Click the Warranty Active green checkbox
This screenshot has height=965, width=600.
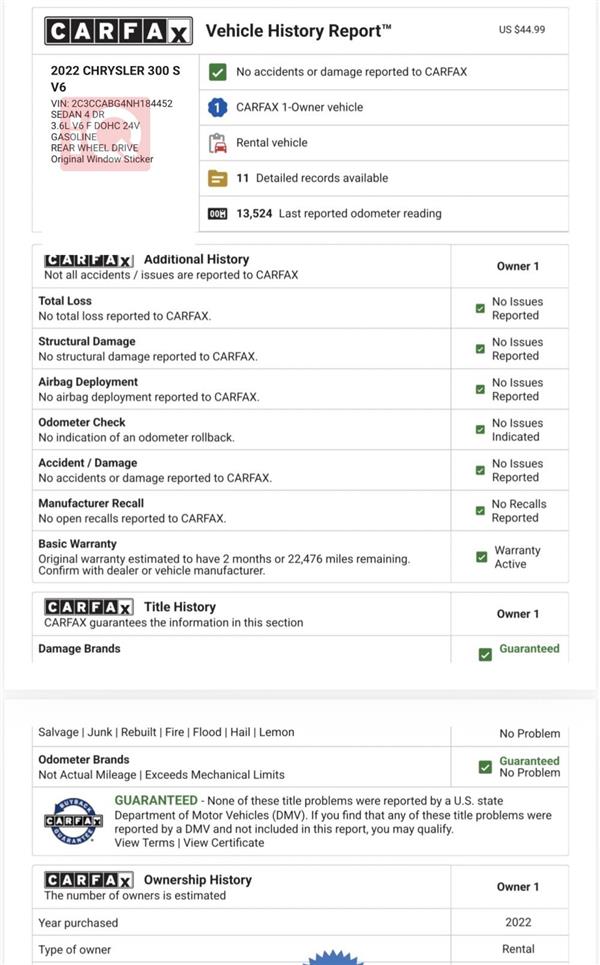(x=482, y=557)
